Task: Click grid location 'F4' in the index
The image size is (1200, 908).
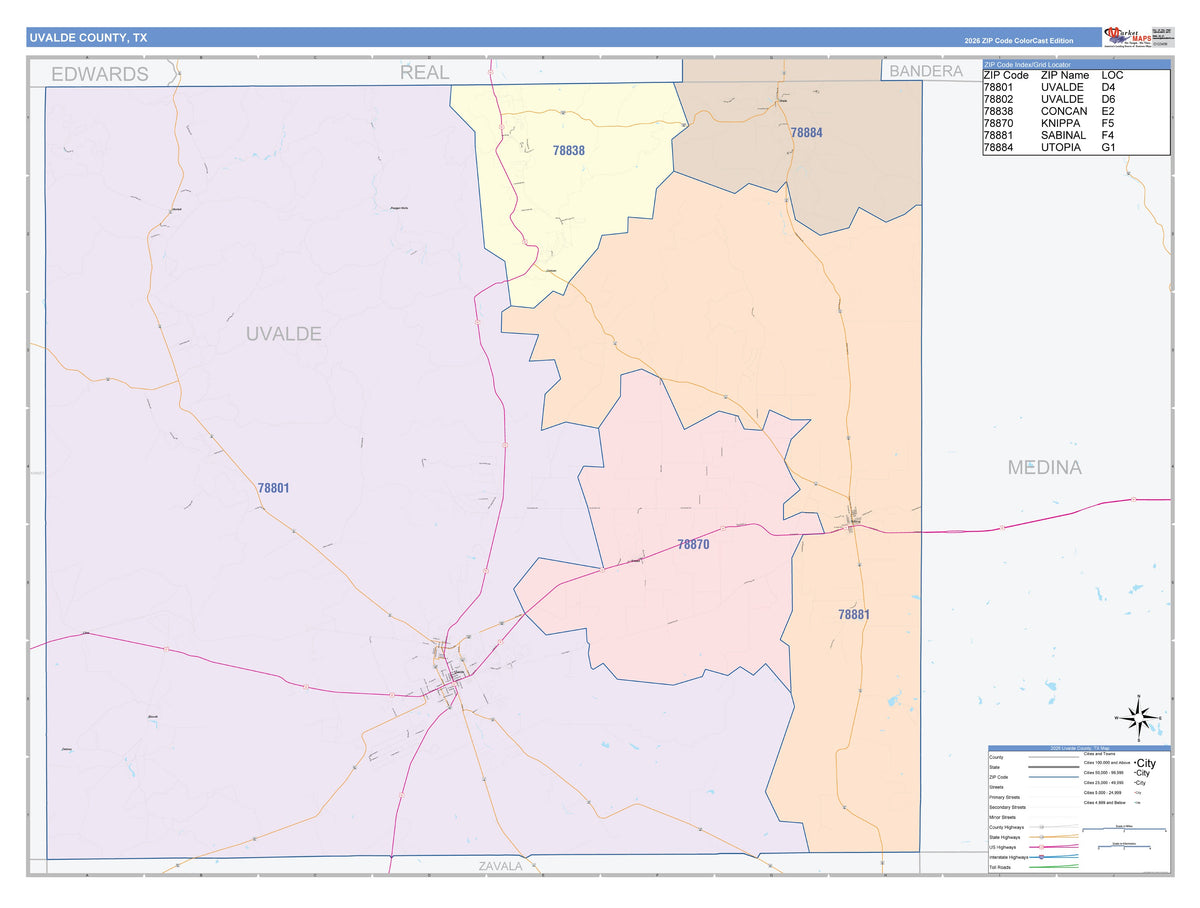Action: tap(1108, 135)
